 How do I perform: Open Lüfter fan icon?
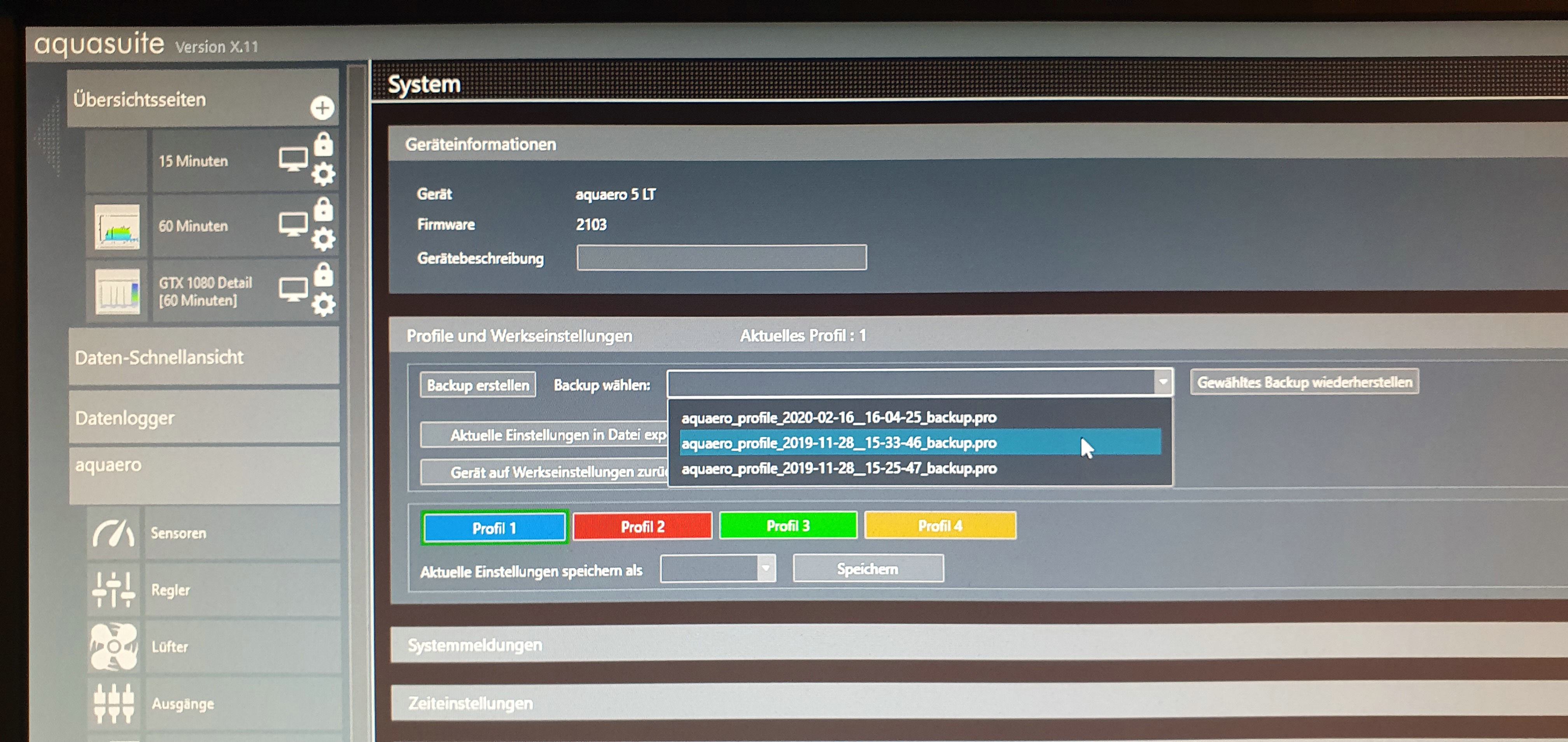coord(114,646)
